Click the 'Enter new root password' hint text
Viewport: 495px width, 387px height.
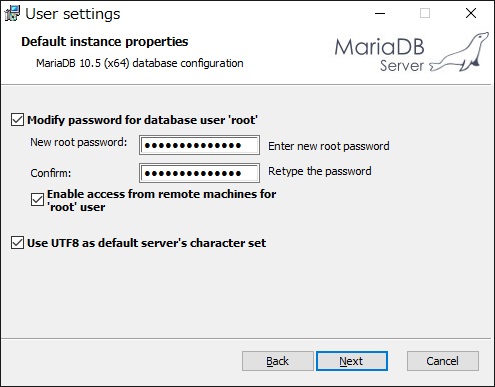(329, 146)
